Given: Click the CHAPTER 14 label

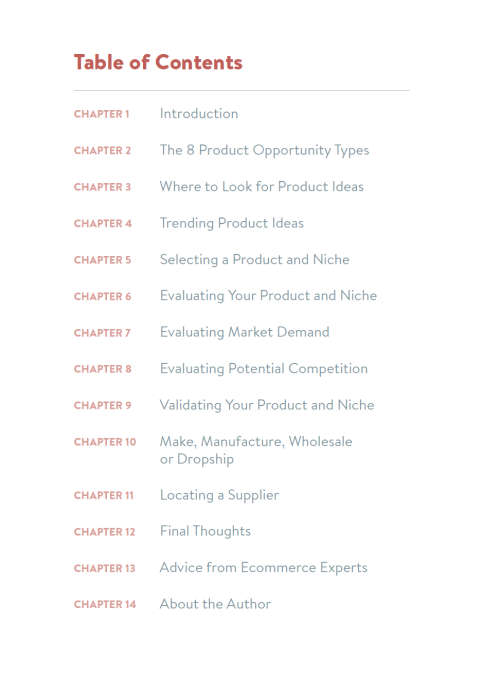Looking at the screenshot, I should pos(105,604).
